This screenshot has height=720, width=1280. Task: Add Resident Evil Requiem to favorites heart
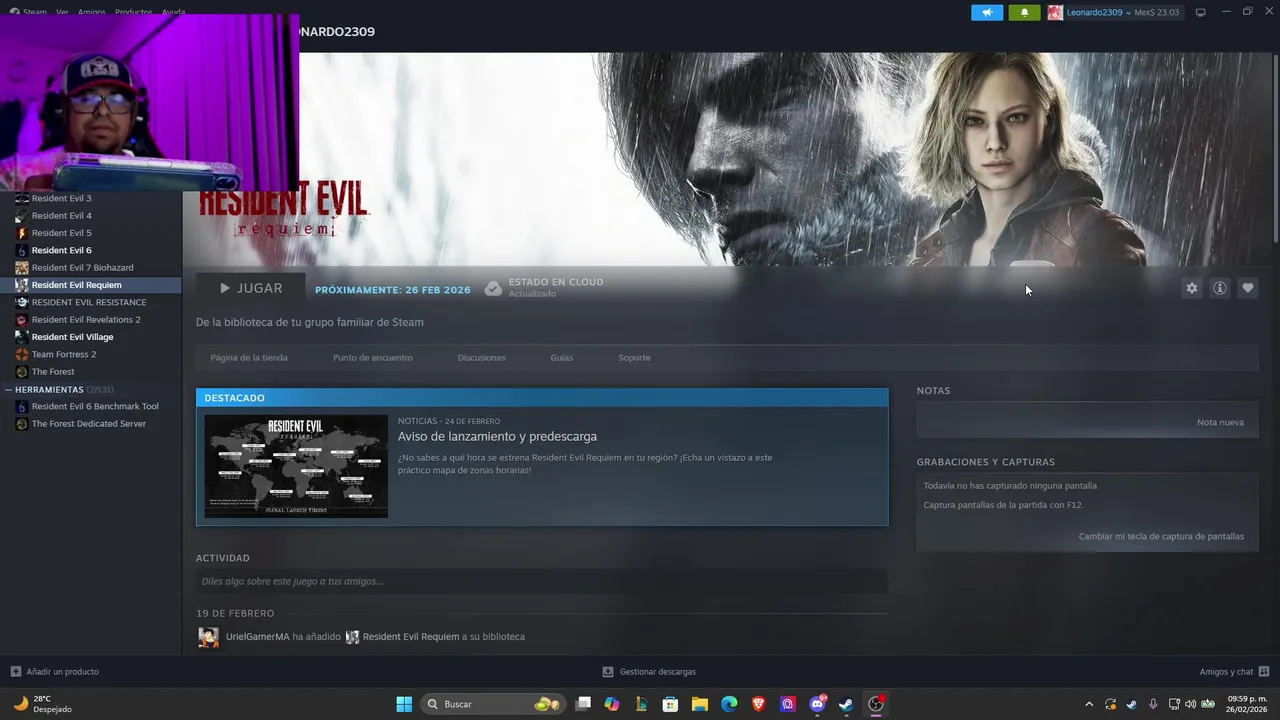click(1248, 288)
